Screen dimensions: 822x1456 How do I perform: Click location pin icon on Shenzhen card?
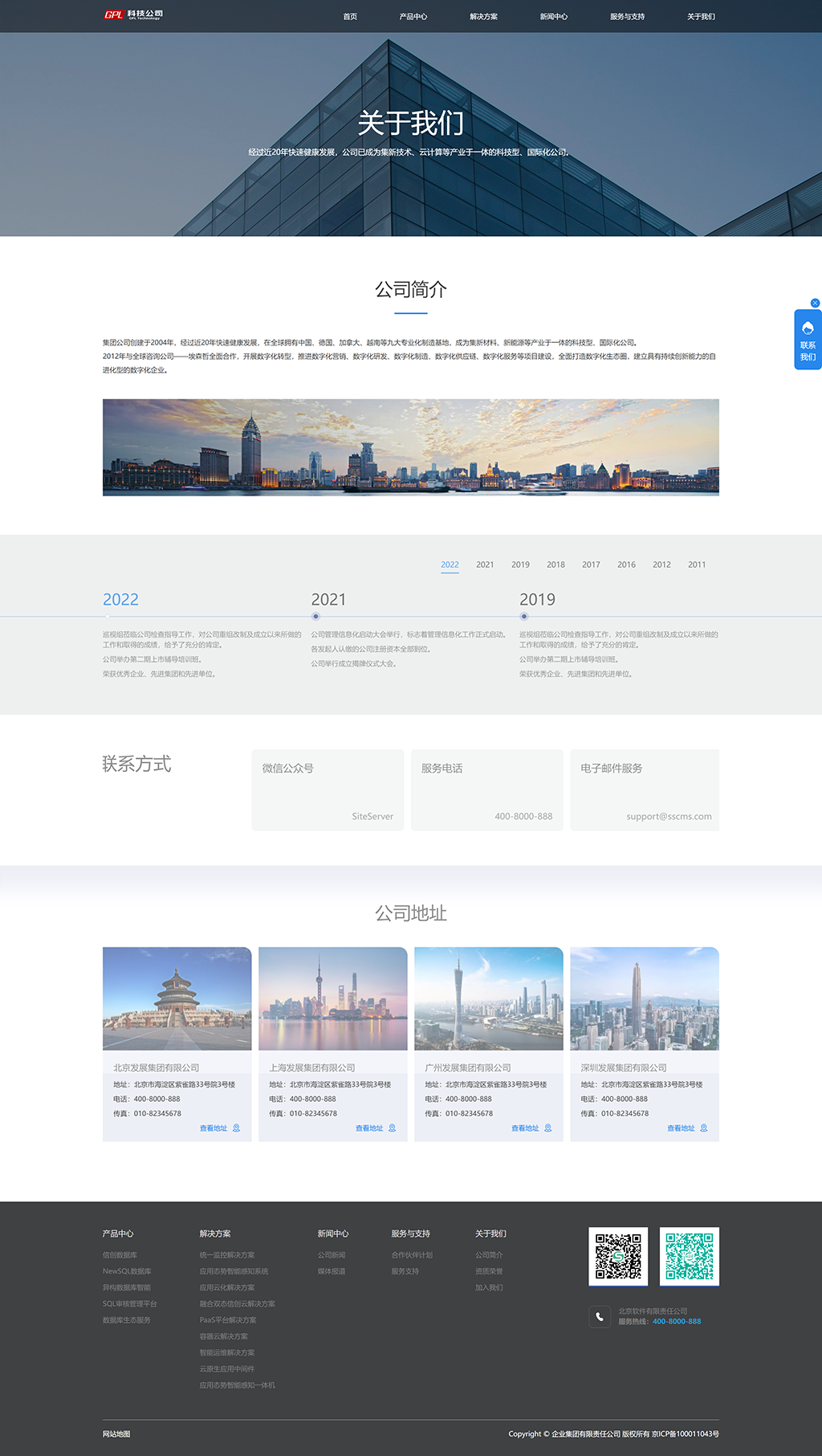coord(703,1128)
